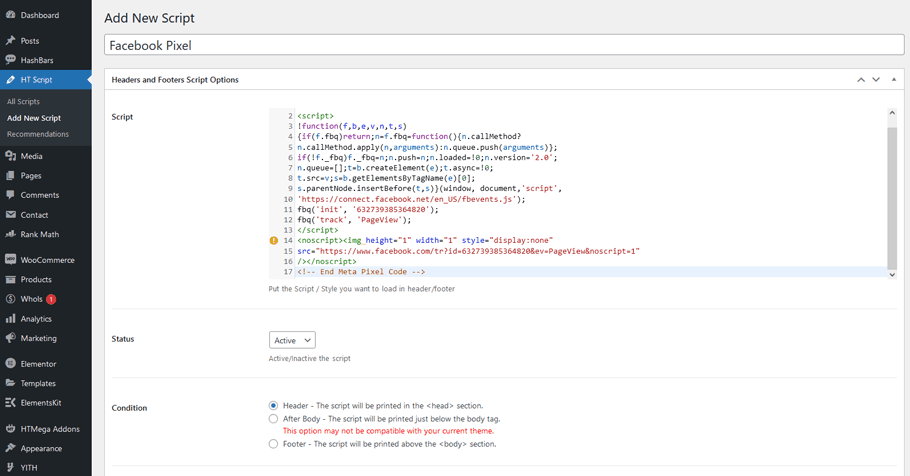The image size is (910, 476).
Task: Click the code editor scrollbar thumb
Action: (892, 197)
